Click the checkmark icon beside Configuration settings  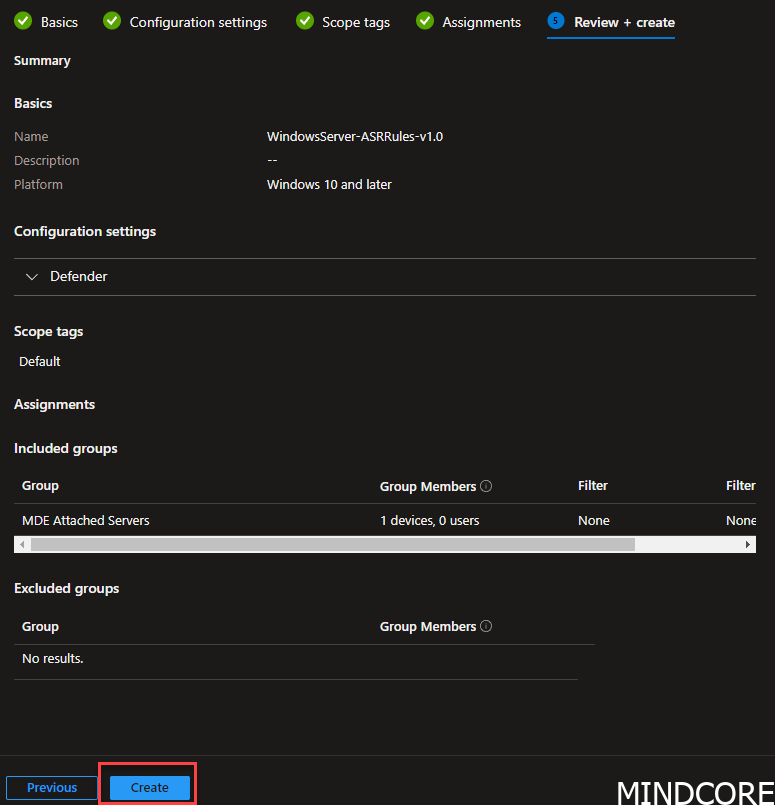pyautogui.click(x=112, y=21)
